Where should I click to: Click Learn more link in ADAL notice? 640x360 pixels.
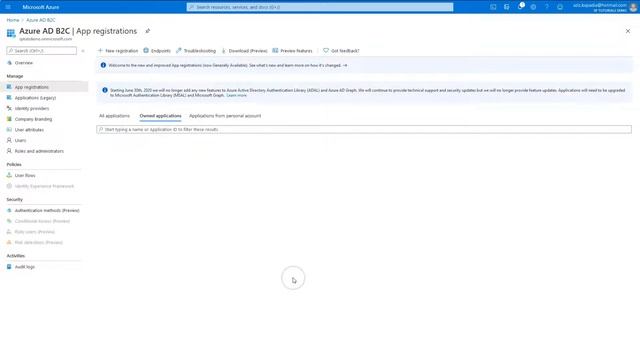236,96
